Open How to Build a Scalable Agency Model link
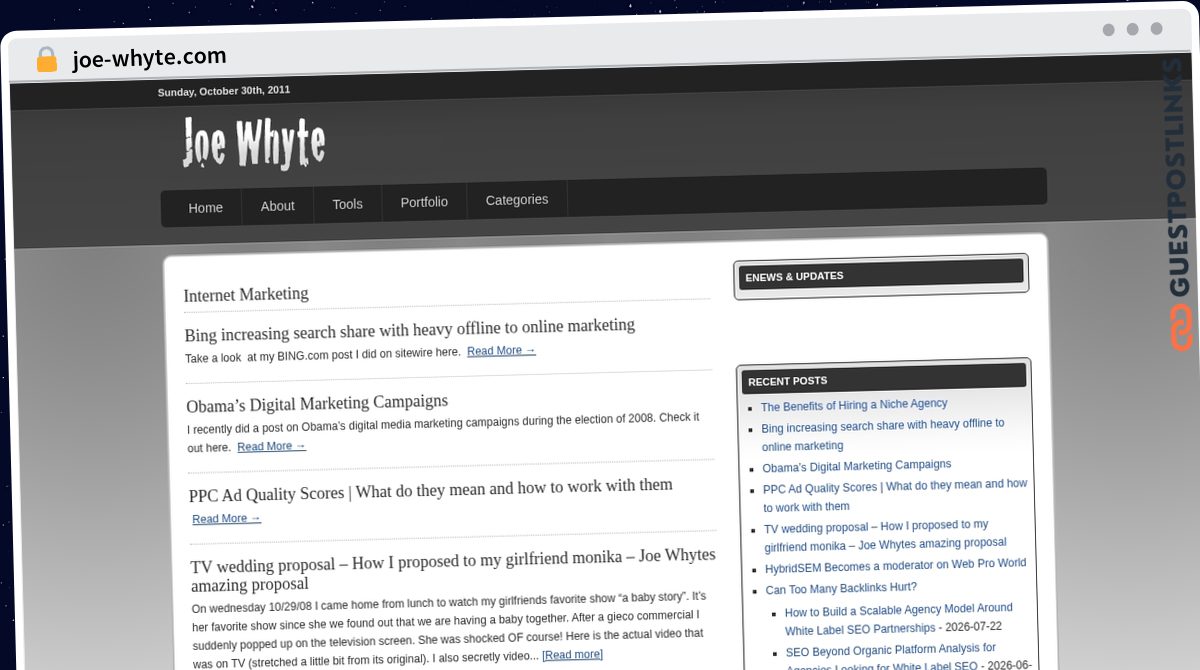Image resolution: width=1200 pixels, height=670 pixels. 899,619
